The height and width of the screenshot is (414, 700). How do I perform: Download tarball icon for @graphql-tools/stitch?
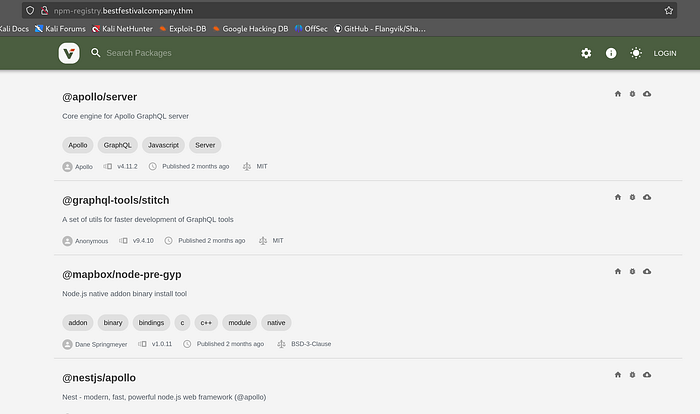coord(647,197)
